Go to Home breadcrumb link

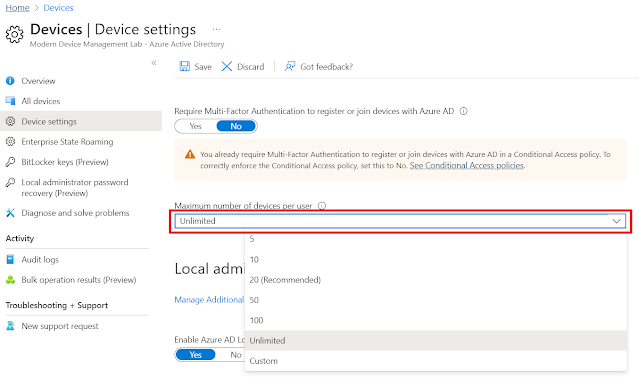[x=18, y=8]
